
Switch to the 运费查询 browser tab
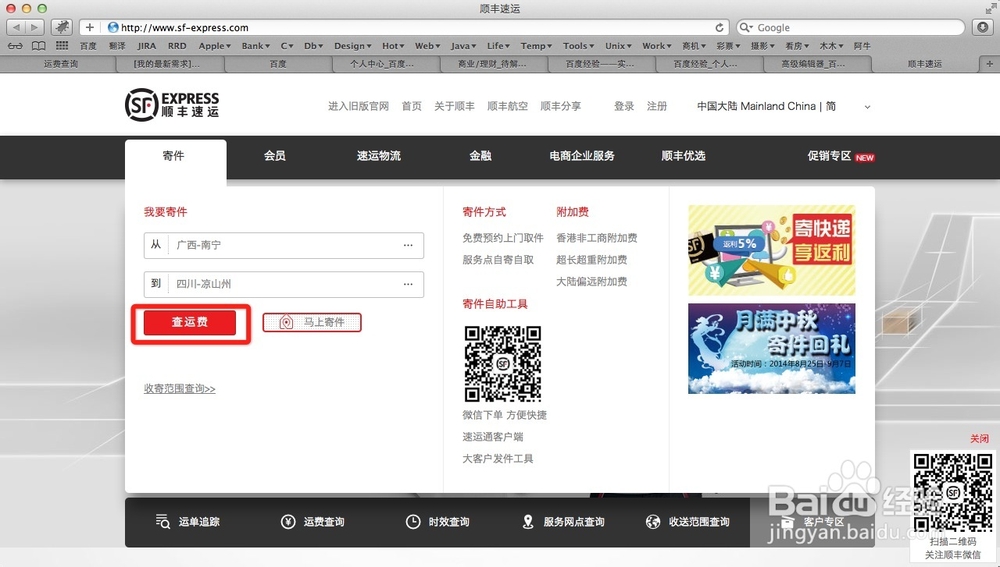pyautogui.click(x=61, y=64)
